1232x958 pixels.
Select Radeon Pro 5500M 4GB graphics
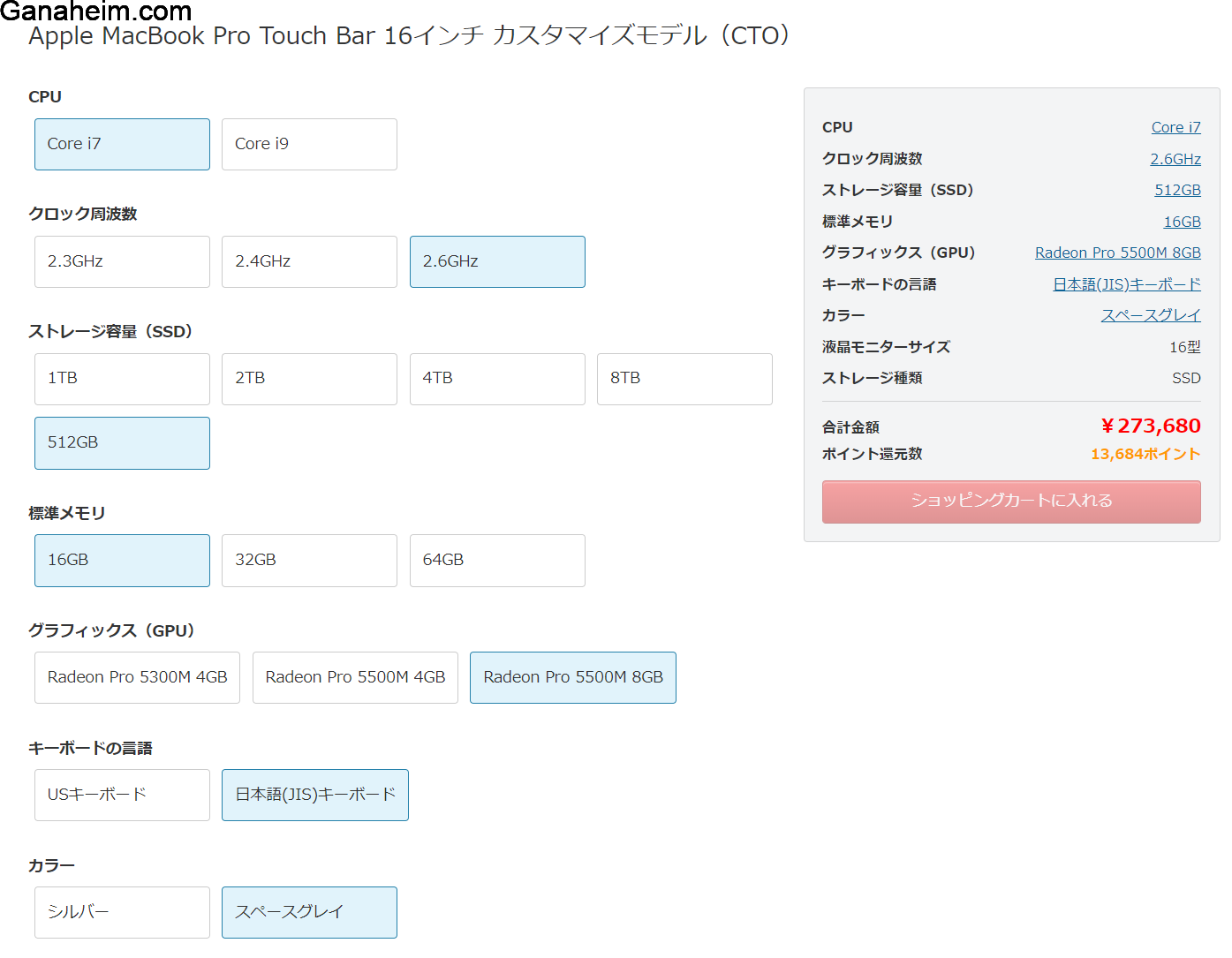tap(355, 677)
